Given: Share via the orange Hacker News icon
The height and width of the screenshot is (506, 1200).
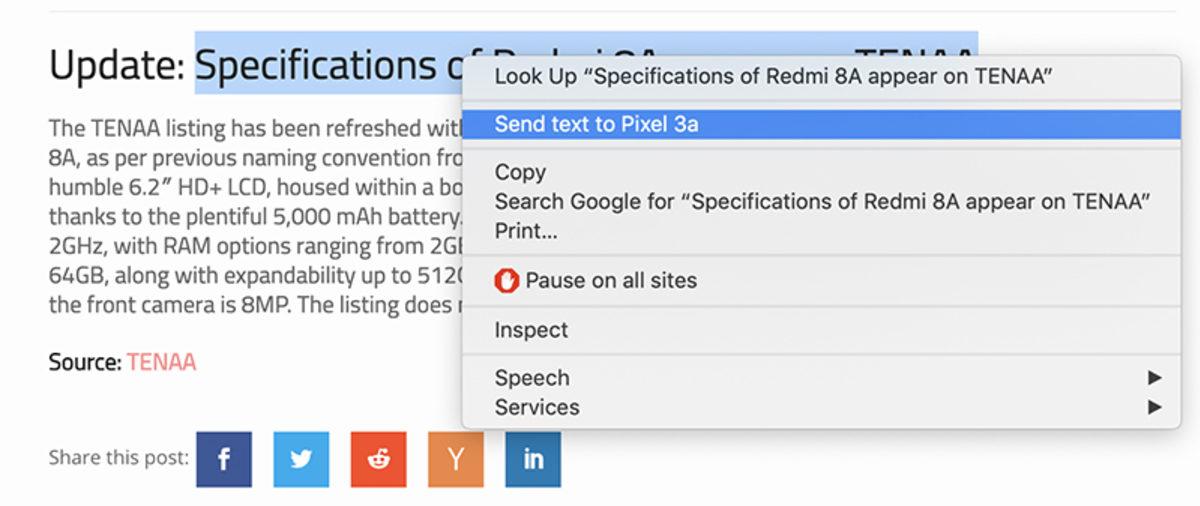Looking at the screenshot, I should 455,459.
